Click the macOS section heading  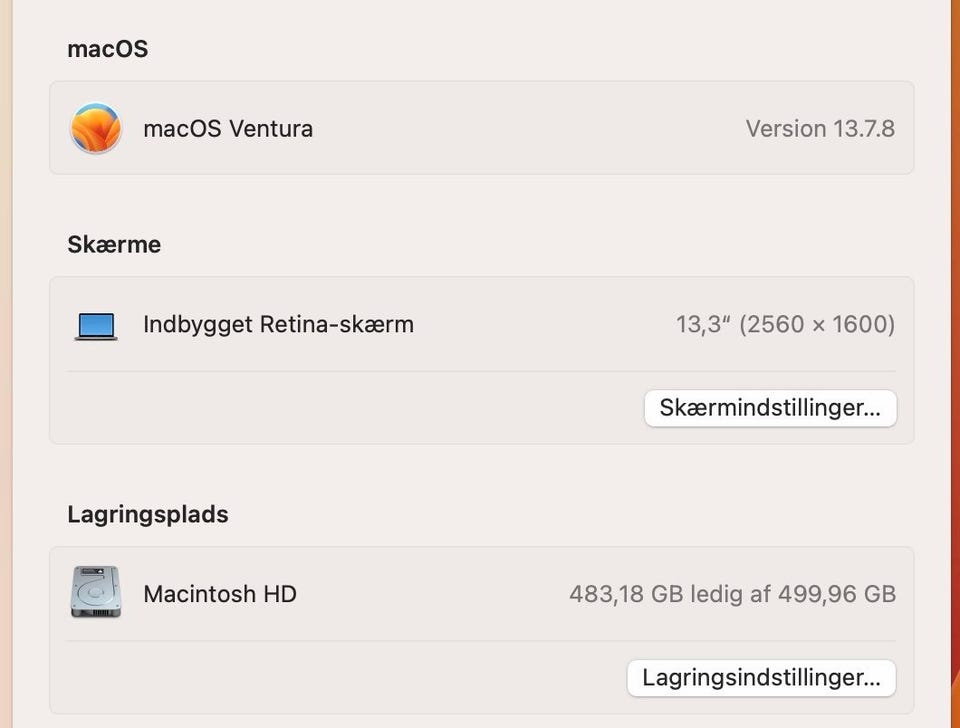pos(107,49)
